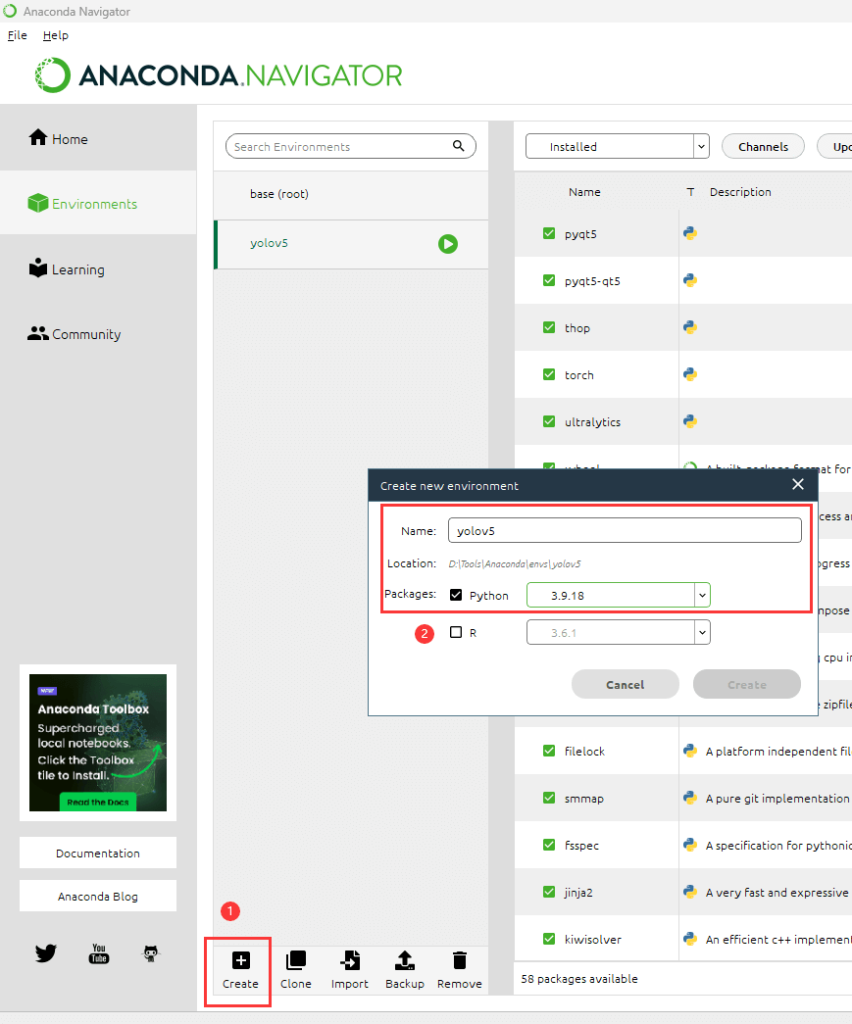Click the Remove environment trash icon
852x1024 pixels.
point(460,960)
